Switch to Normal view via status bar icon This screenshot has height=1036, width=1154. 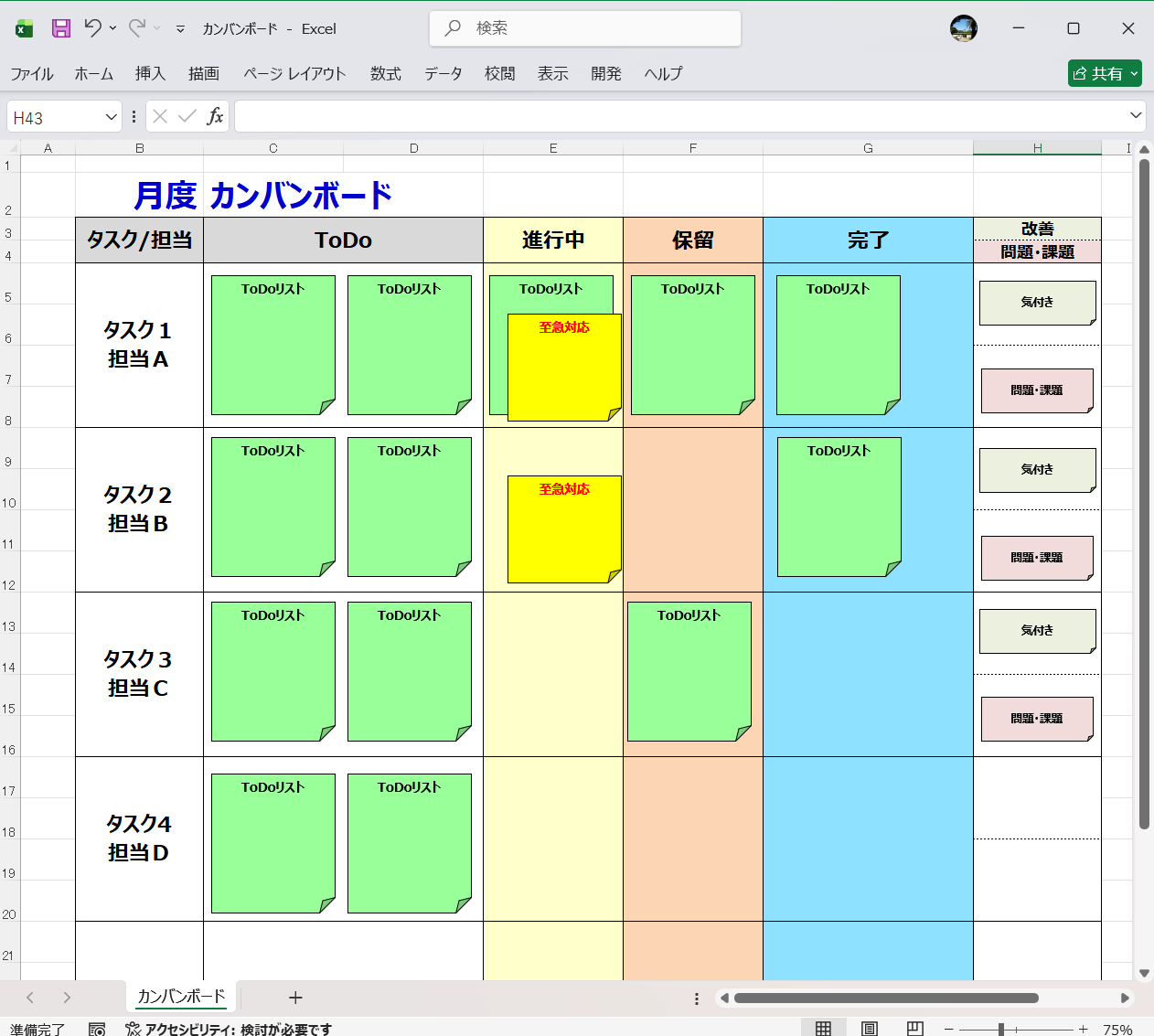[824, 1028]
